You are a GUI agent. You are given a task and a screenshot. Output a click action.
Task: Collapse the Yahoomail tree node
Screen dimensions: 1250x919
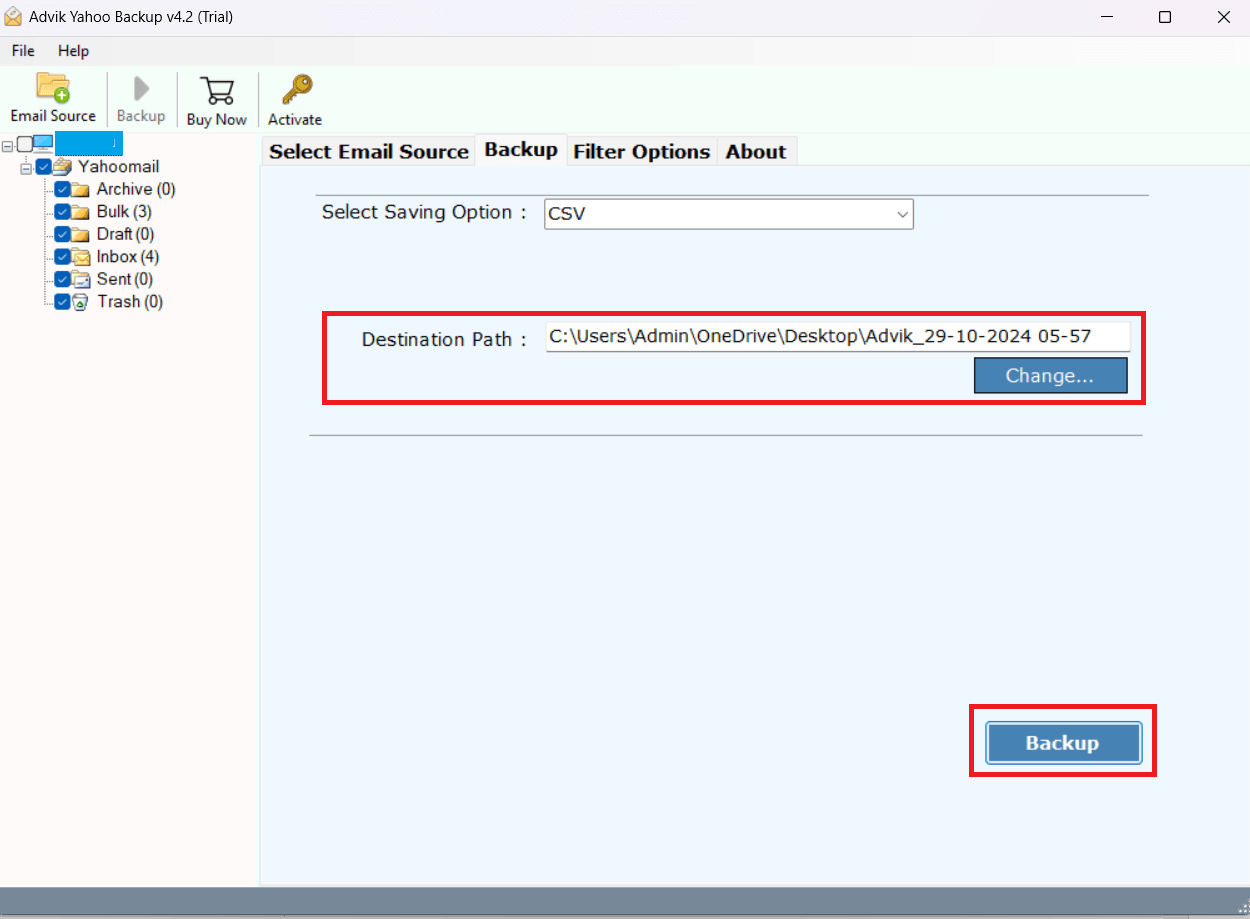coord(26,168)
